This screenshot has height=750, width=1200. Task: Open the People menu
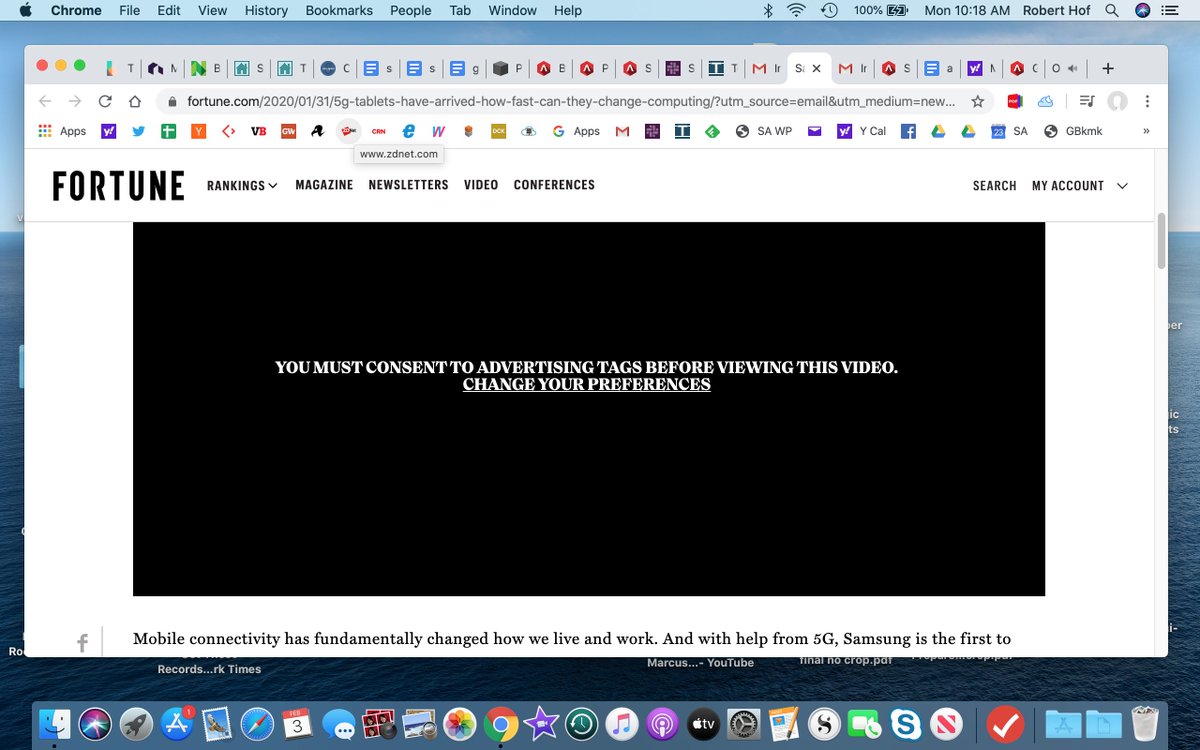tap(411, 10)
